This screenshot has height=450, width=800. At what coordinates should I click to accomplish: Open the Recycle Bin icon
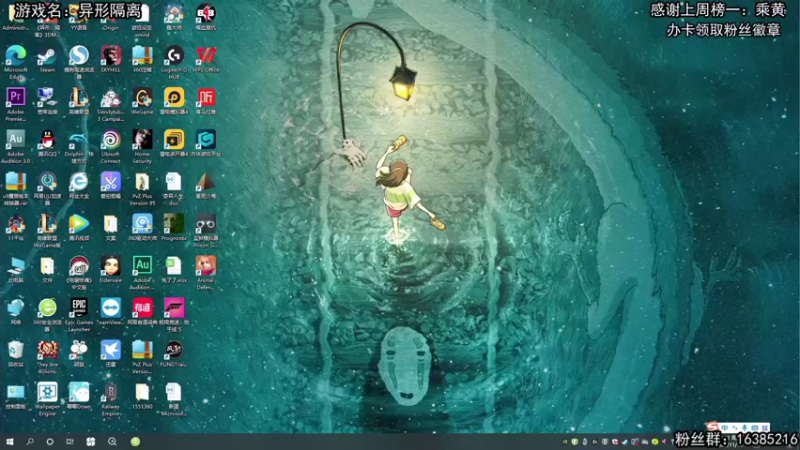[16, 350]
